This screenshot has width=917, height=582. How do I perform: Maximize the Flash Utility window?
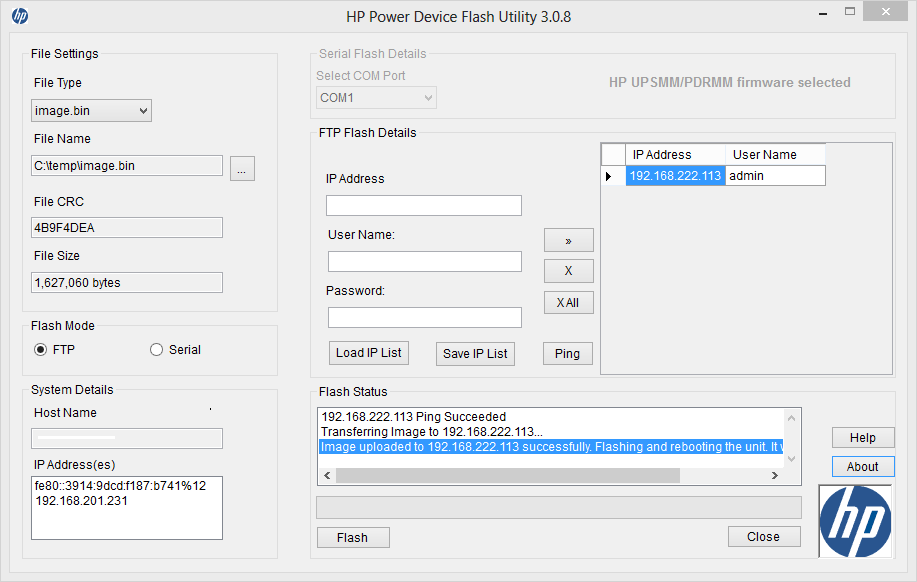pos(850,12)
